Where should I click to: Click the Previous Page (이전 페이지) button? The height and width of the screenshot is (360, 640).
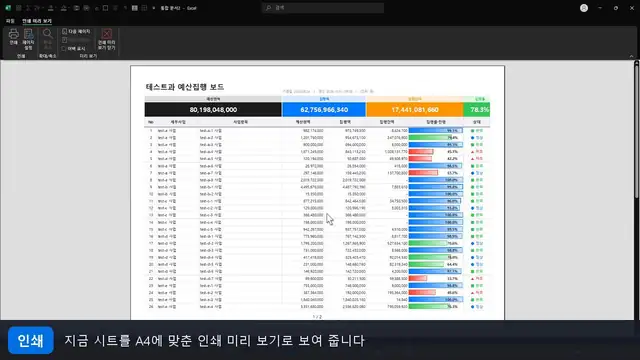click(x=76, y=40)
